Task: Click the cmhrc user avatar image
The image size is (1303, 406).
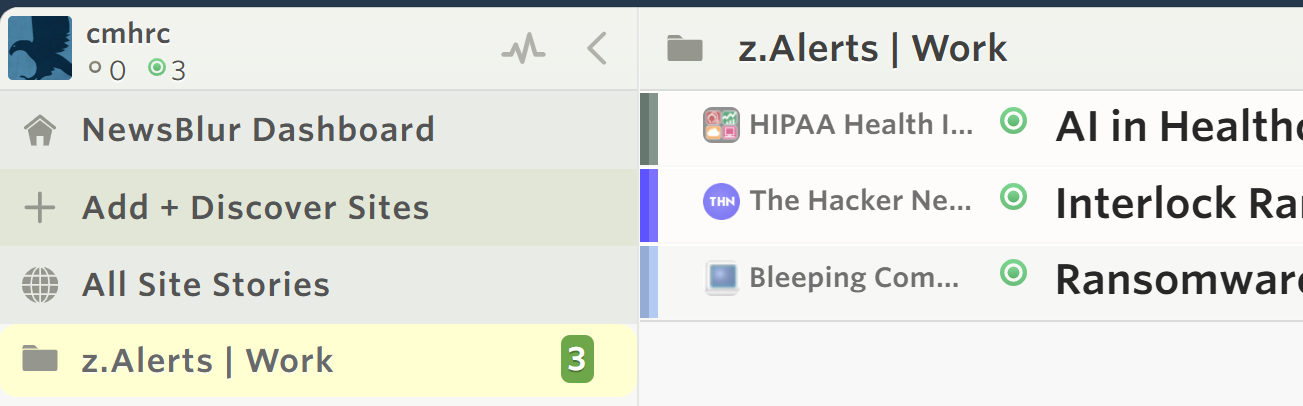Action: 40,48
